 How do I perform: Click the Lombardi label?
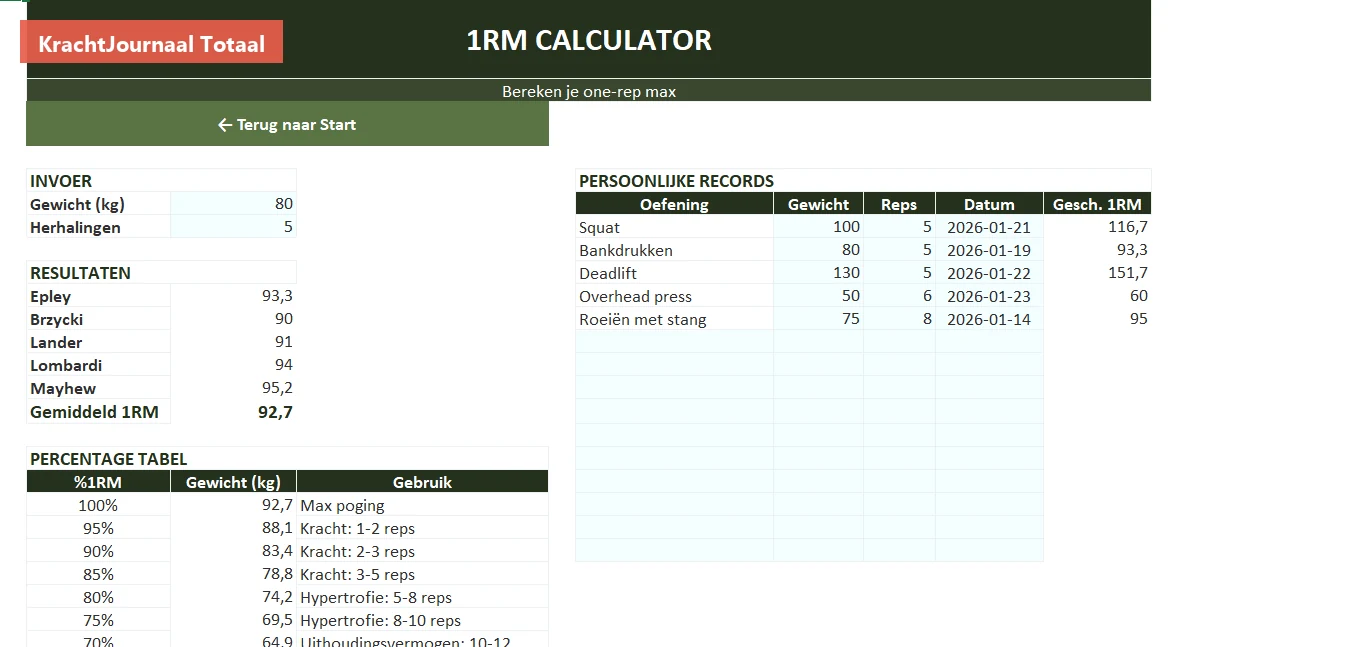tap(98, 365)
